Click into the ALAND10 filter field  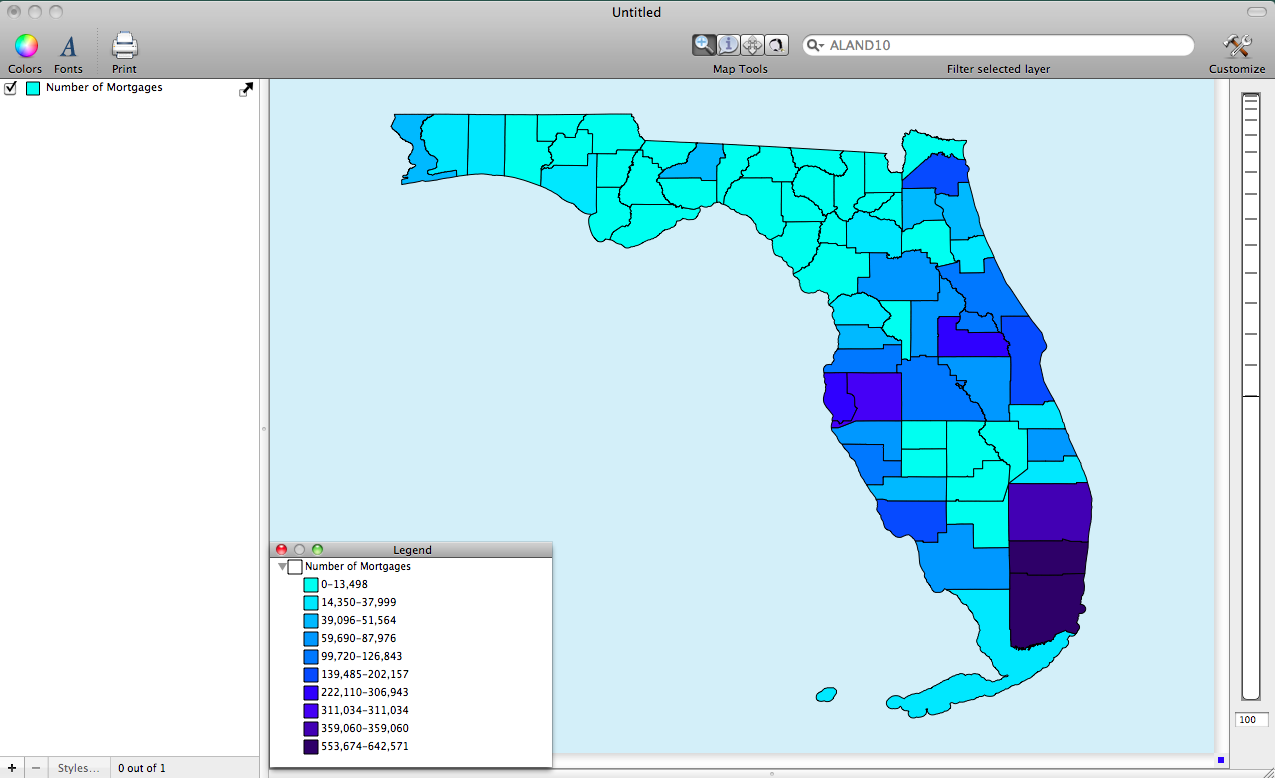[1000, 46]
